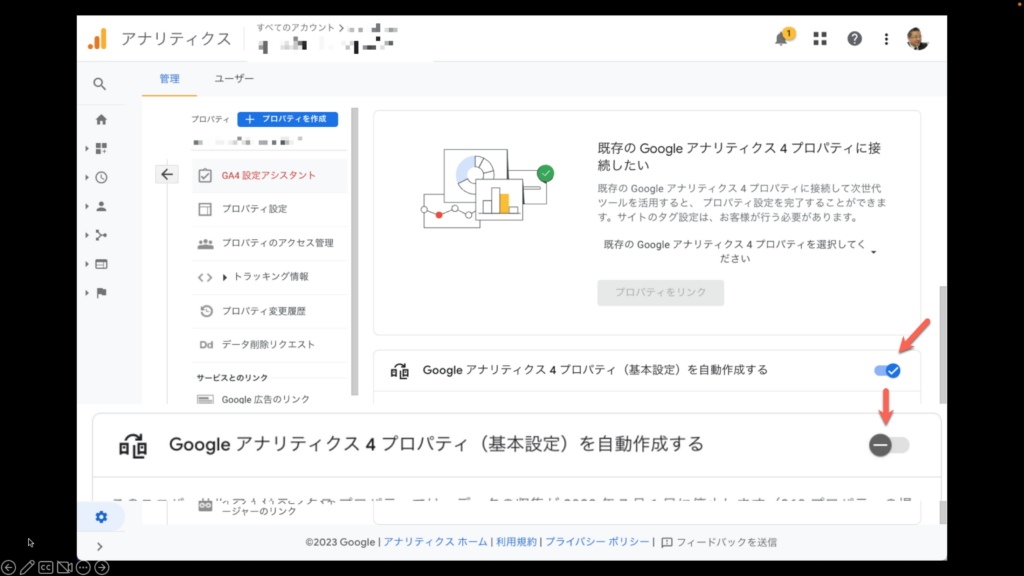Expand the Customization sidebar section arrow
1024x576 pixels.
(87, 149)
